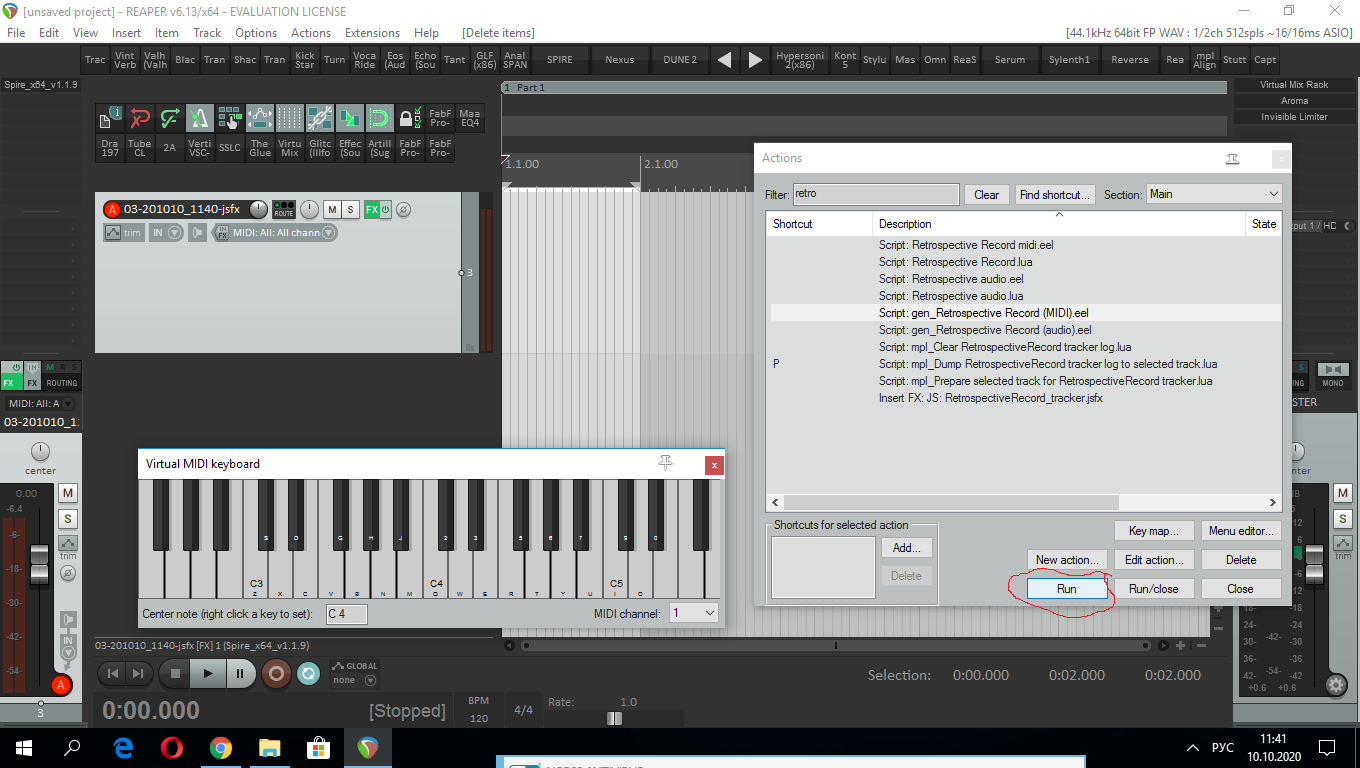This screenshot has width=1360, height=768.
Task: Click the new project icon in main toolbar
Action: pyautogui.click(x=110, y=119)
